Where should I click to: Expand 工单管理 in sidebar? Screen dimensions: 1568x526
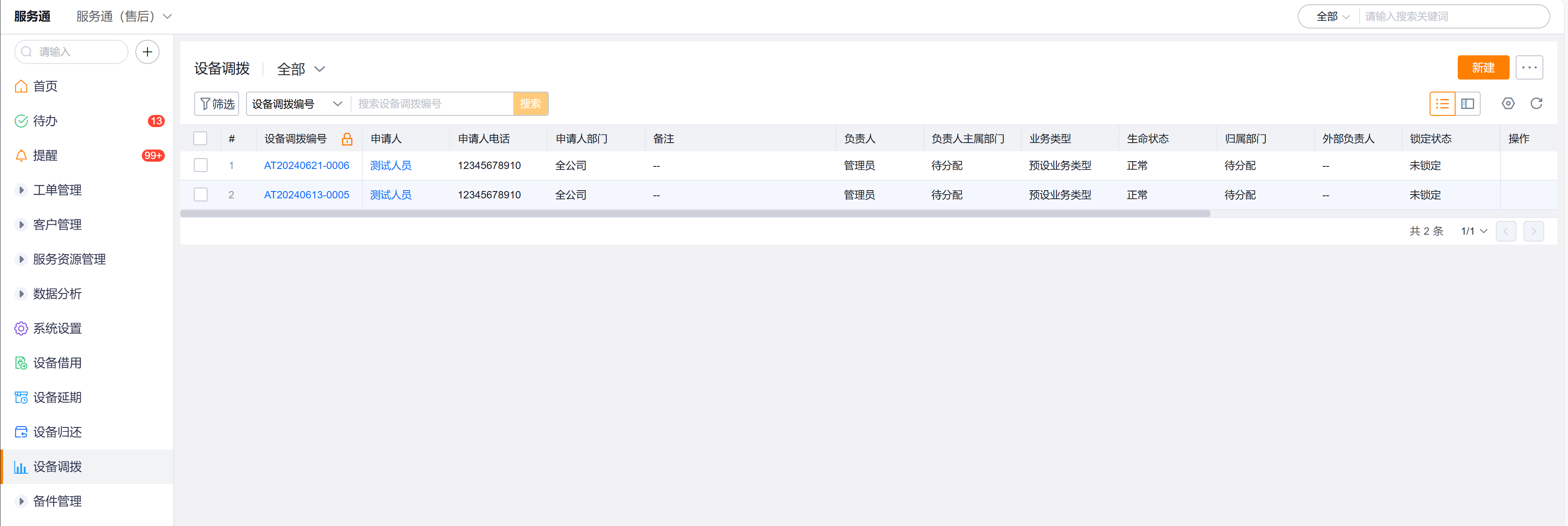click(21, 190)
